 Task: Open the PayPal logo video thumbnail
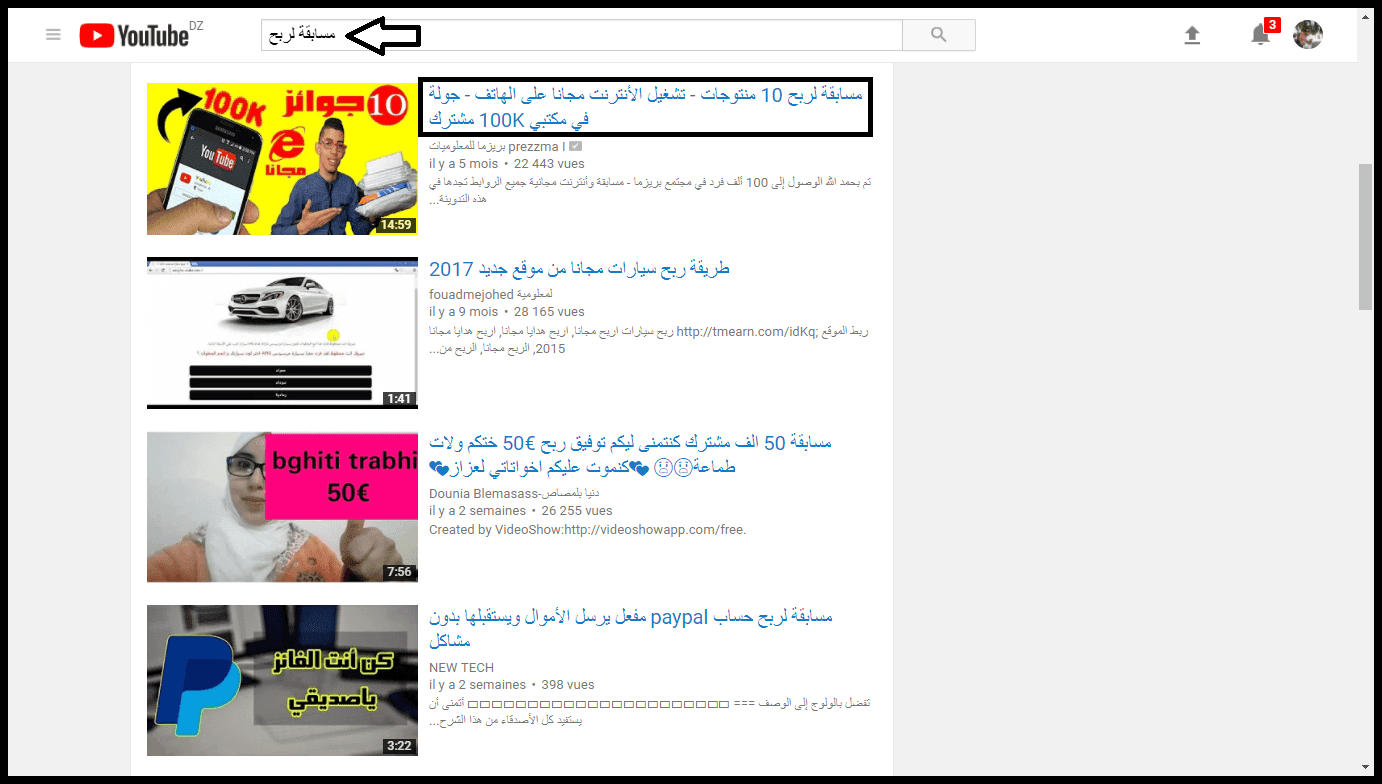pyautogui.click(x=282, y=680)
